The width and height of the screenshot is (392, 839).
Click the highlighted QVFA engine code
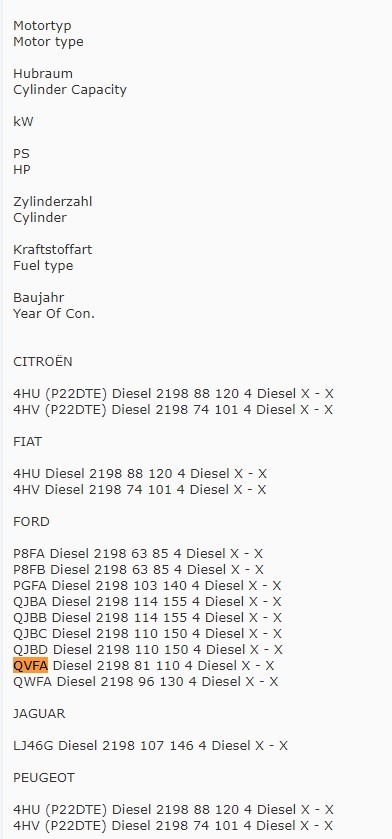point(30,666)
